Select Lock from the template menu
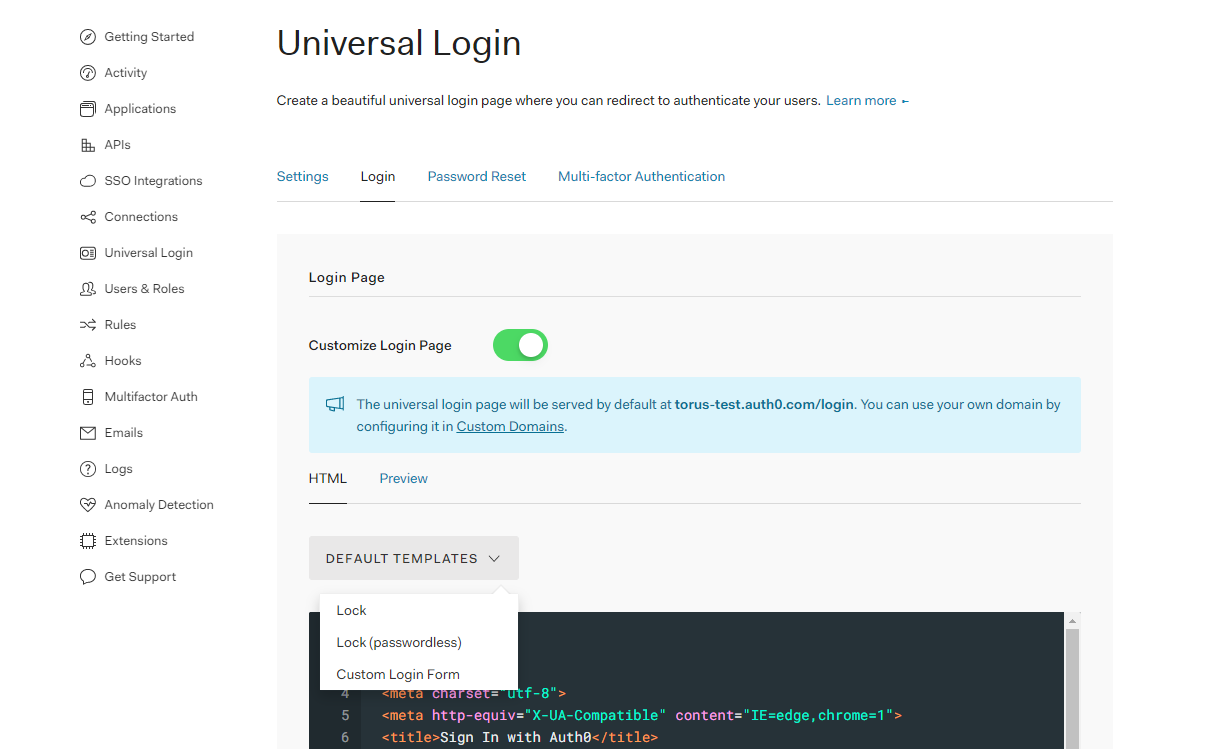1215x749 pixels. click(351, 610)
